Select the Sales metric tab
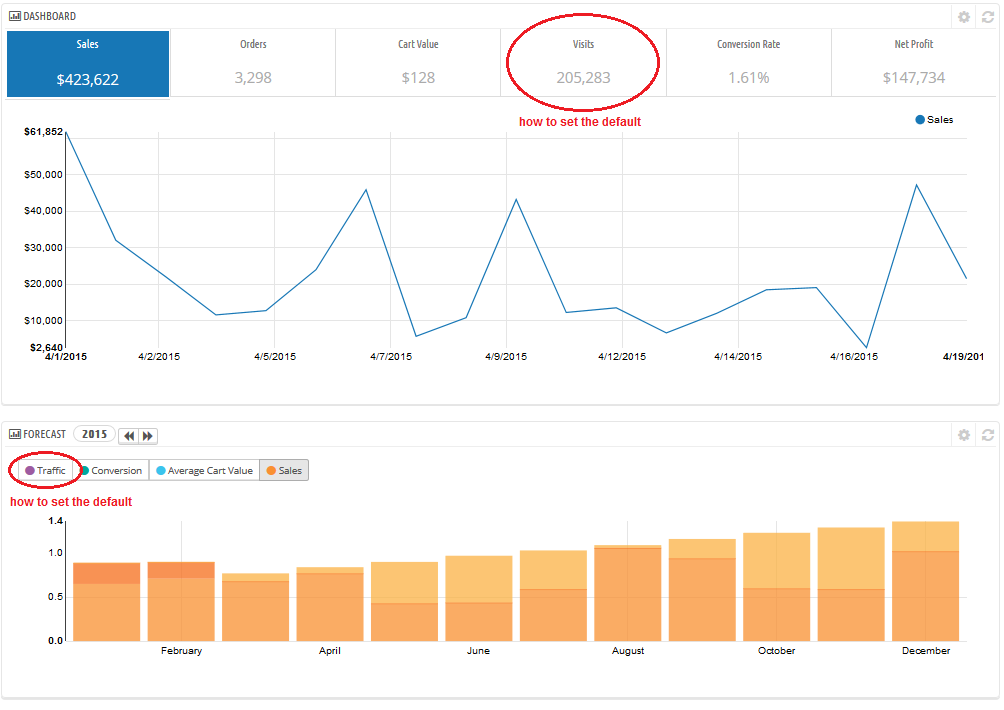The width and height of the screenshot is (1004, 710). point(88,64)
